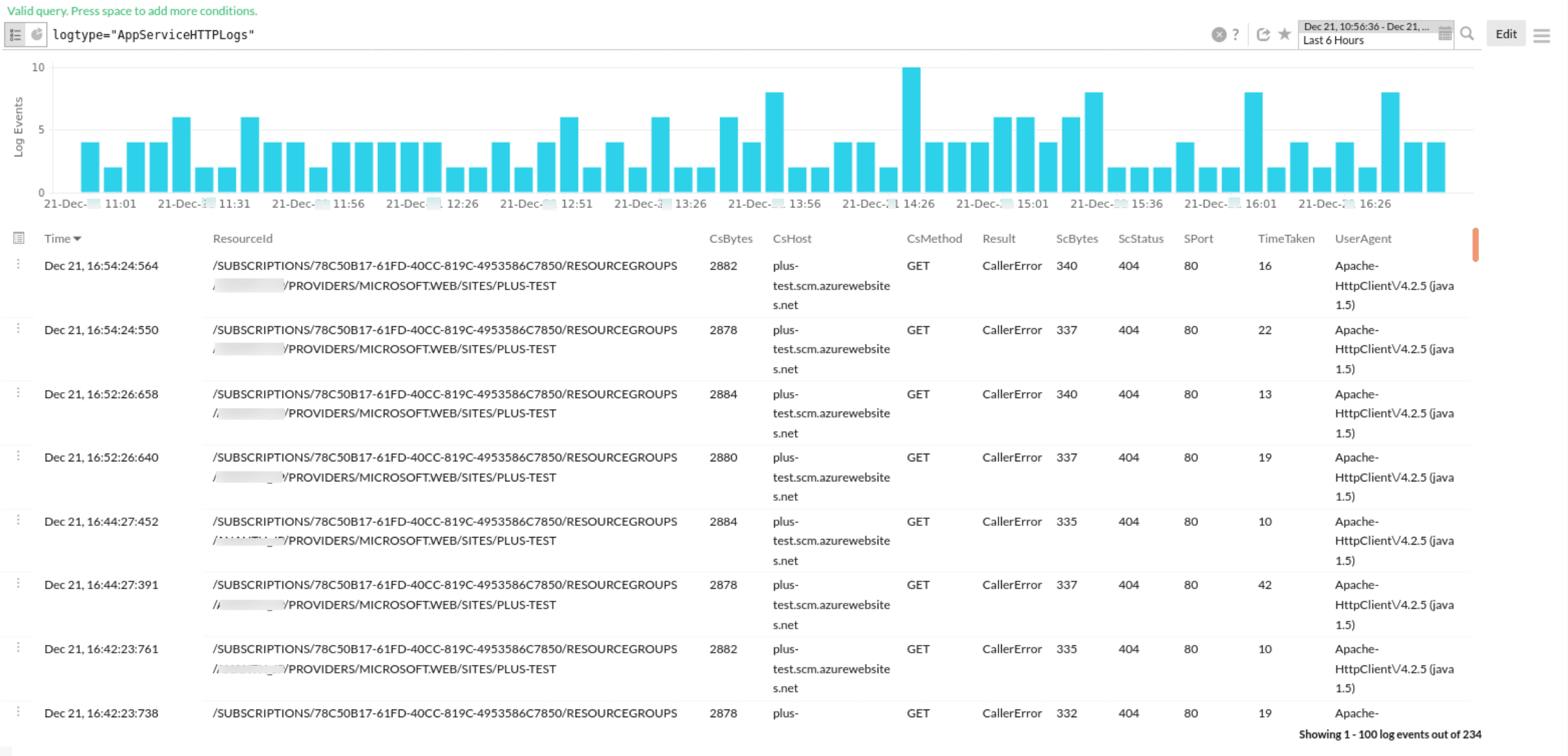Open the hamburger menu icon
Viewport: 1568px width, 756px height.
click(x=1542, y=36)
